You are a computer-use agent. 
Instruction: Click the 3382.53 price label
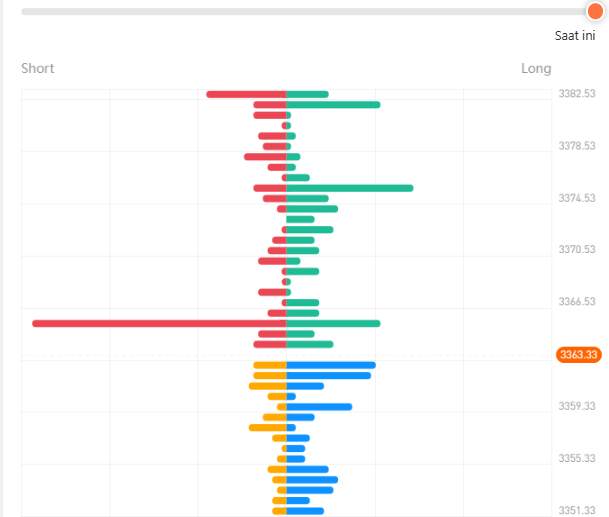click(x=577, y=94)
